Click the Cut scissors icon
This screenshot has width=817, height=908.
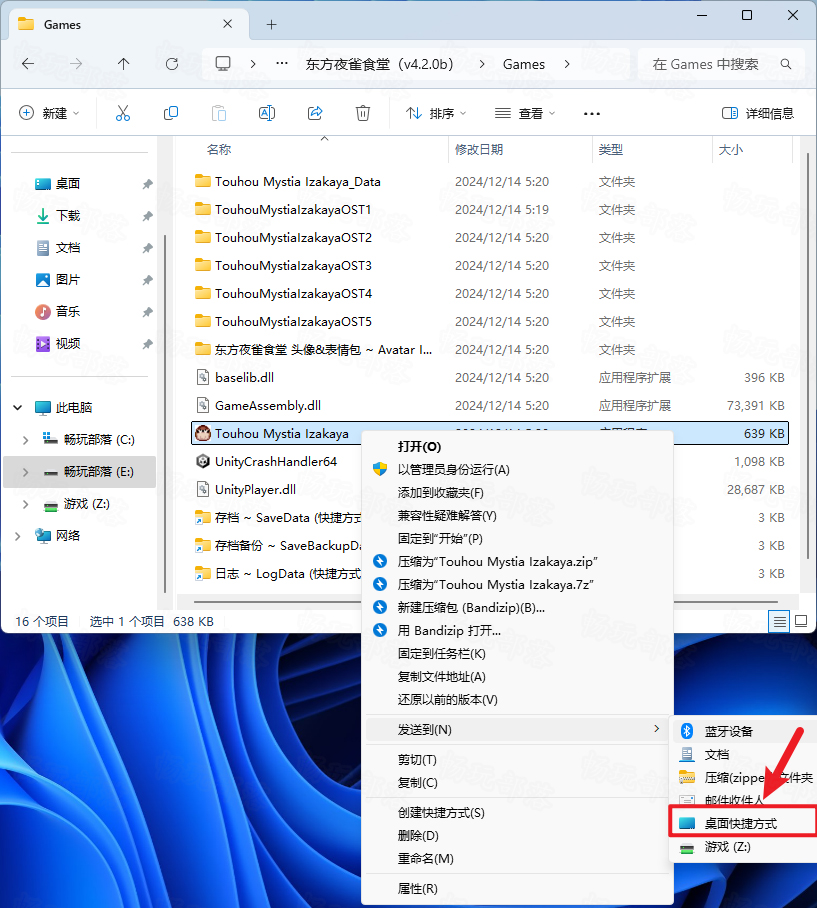pyautogui.click(x=123, y=114)
